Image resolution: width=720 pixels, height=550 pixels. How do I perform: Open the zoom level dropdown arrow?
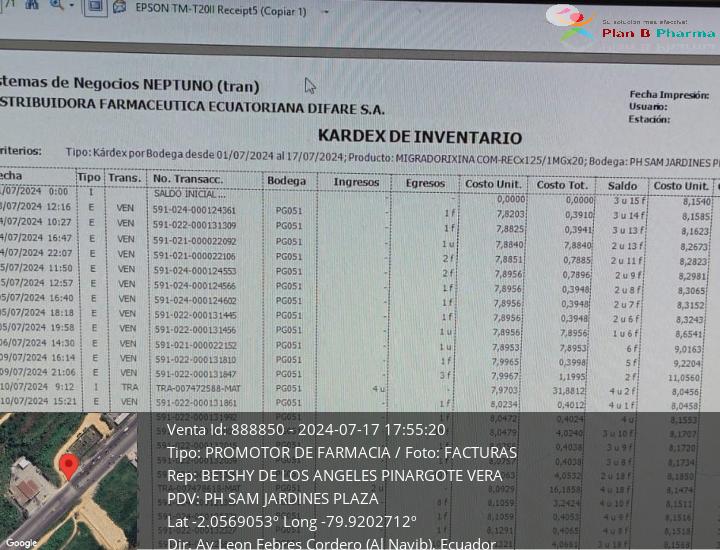point(72,6)
